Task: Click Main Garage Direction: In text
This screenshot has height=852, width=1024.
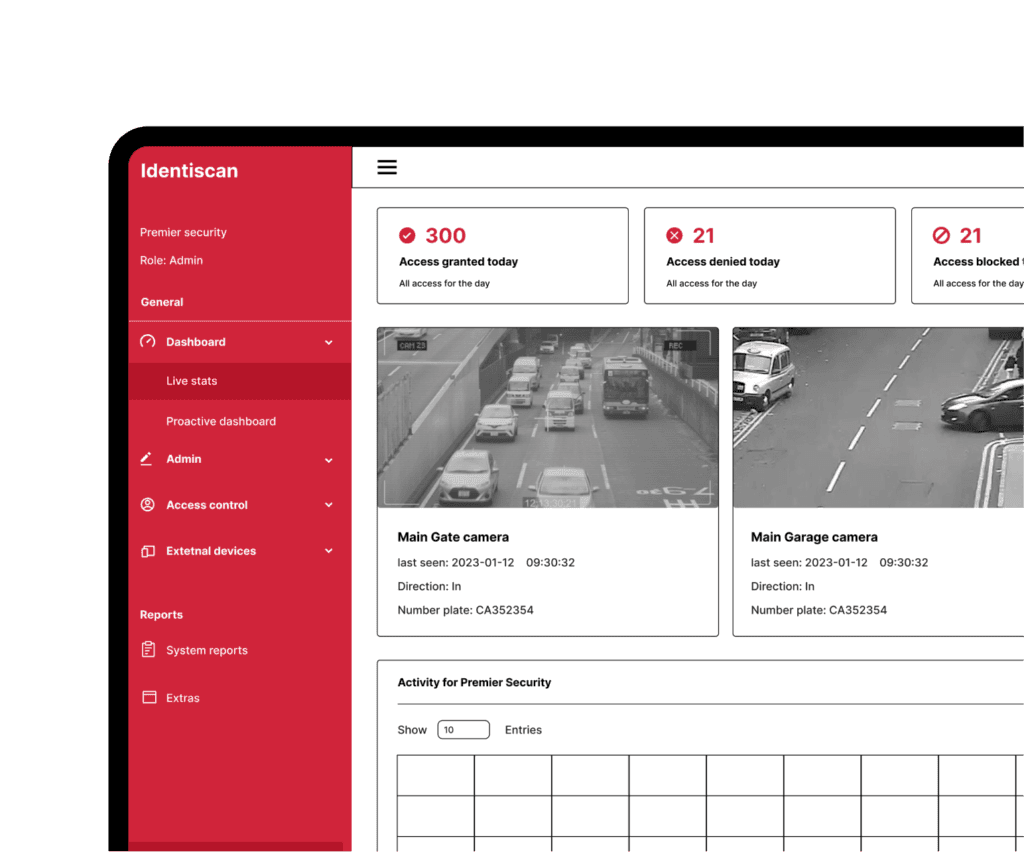Action: tap(782, 586)
